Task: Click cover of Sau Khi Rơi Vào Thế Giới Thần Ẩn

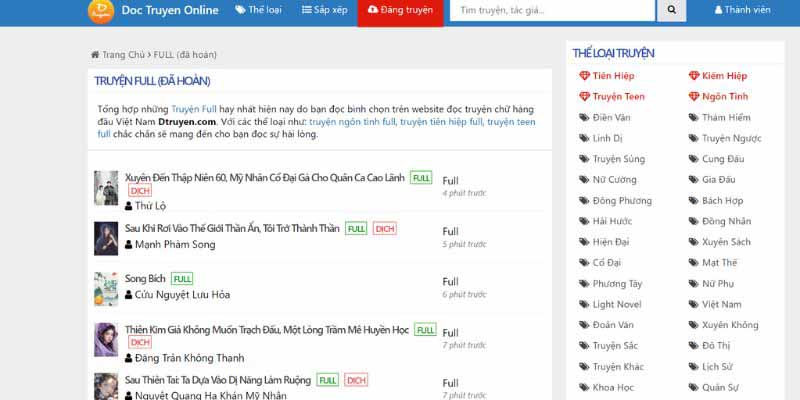Action: (106, 238)
